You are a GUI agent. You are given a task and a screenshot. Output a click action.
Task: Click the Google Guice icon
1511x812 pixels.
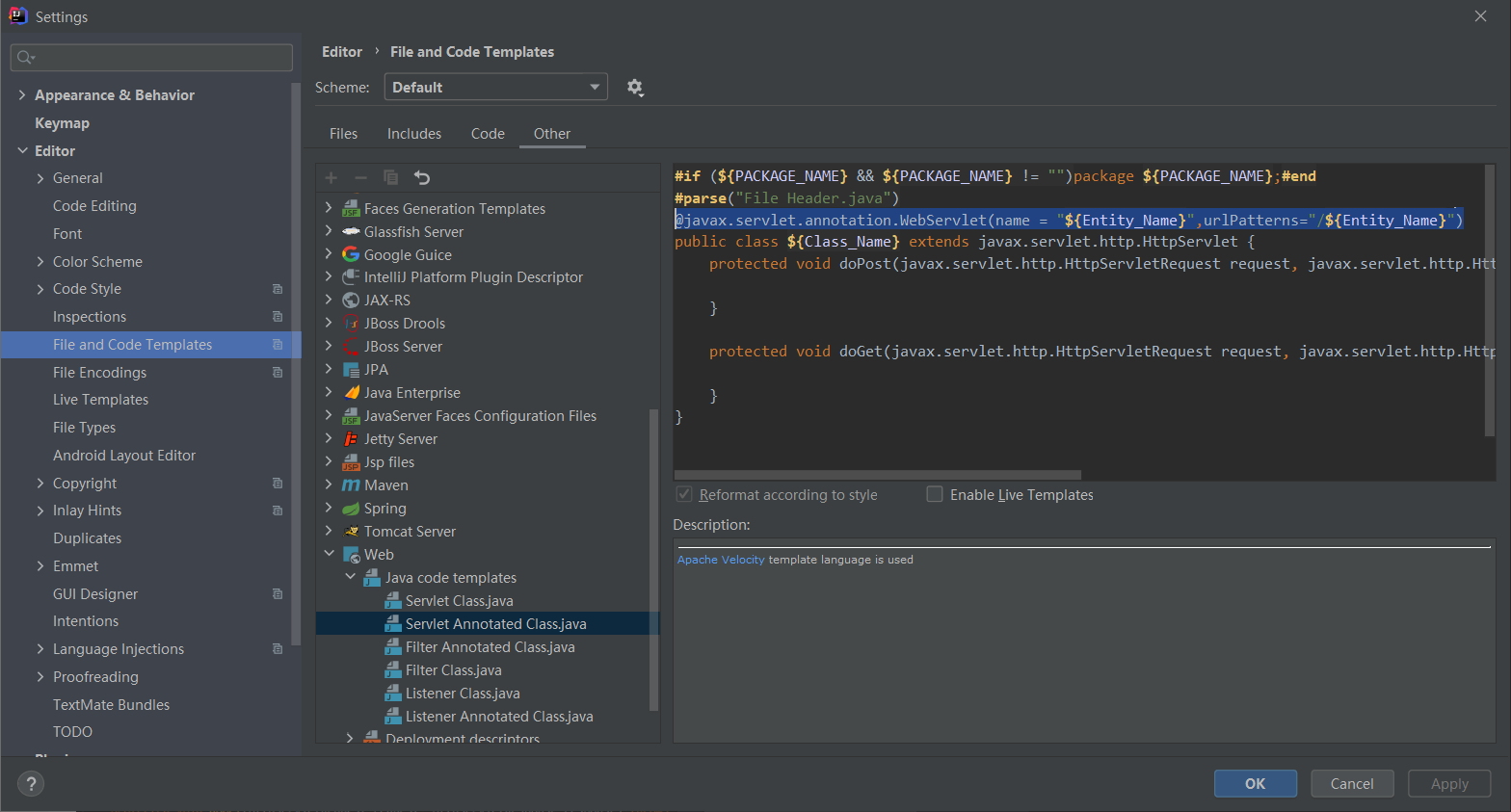pyautogui.click(x=351, y=255)
